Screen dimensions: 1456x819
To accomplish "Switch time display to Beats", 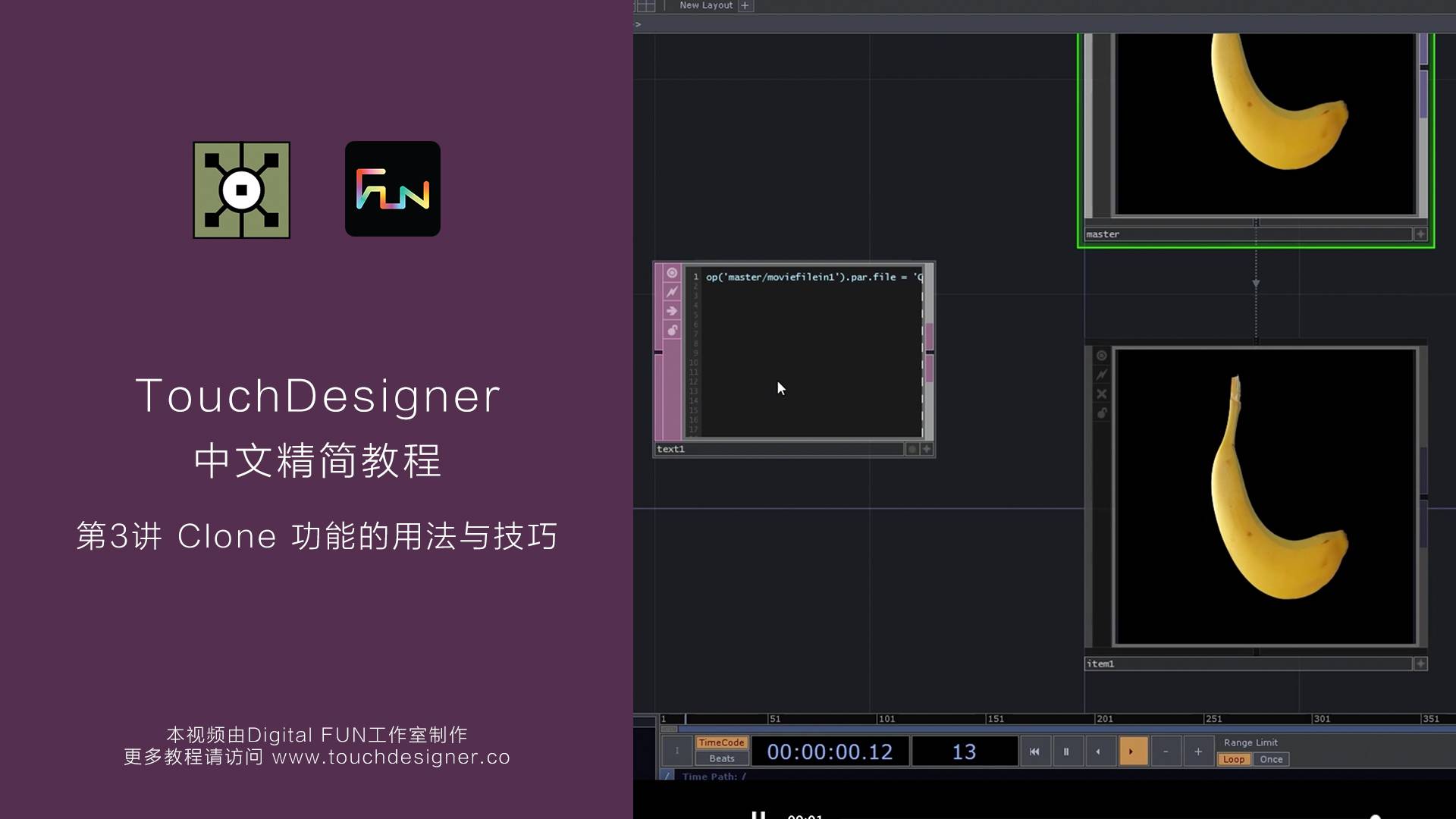I will (721, 758).
